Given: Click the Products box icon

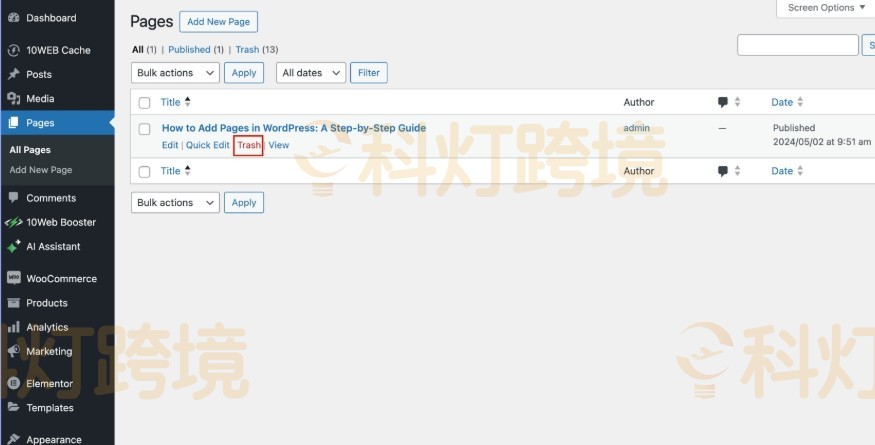Looking at the screenshot, I should click(13, 303).
